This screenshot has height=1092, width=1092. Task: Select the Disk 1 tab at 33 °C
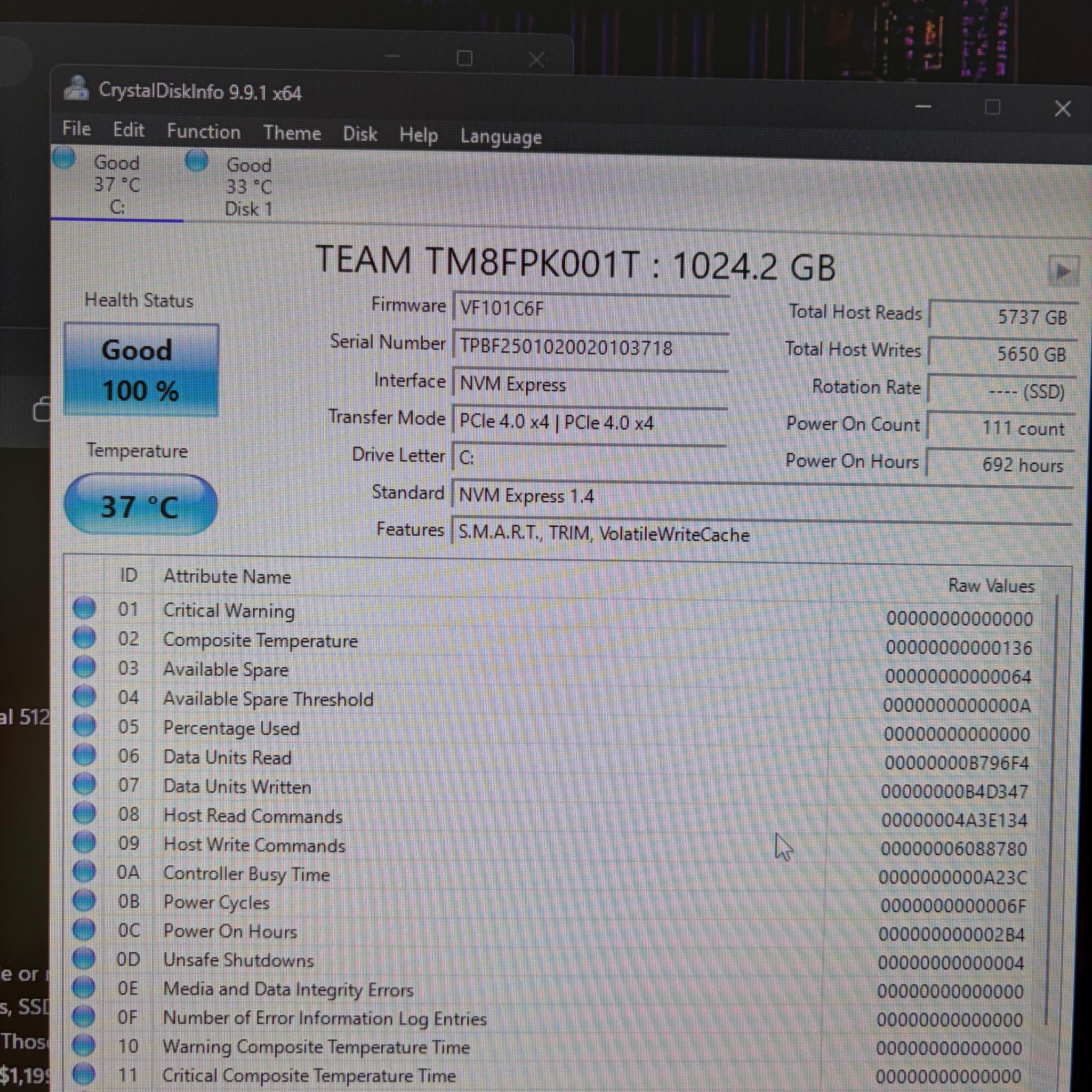[x=248, y=187]
